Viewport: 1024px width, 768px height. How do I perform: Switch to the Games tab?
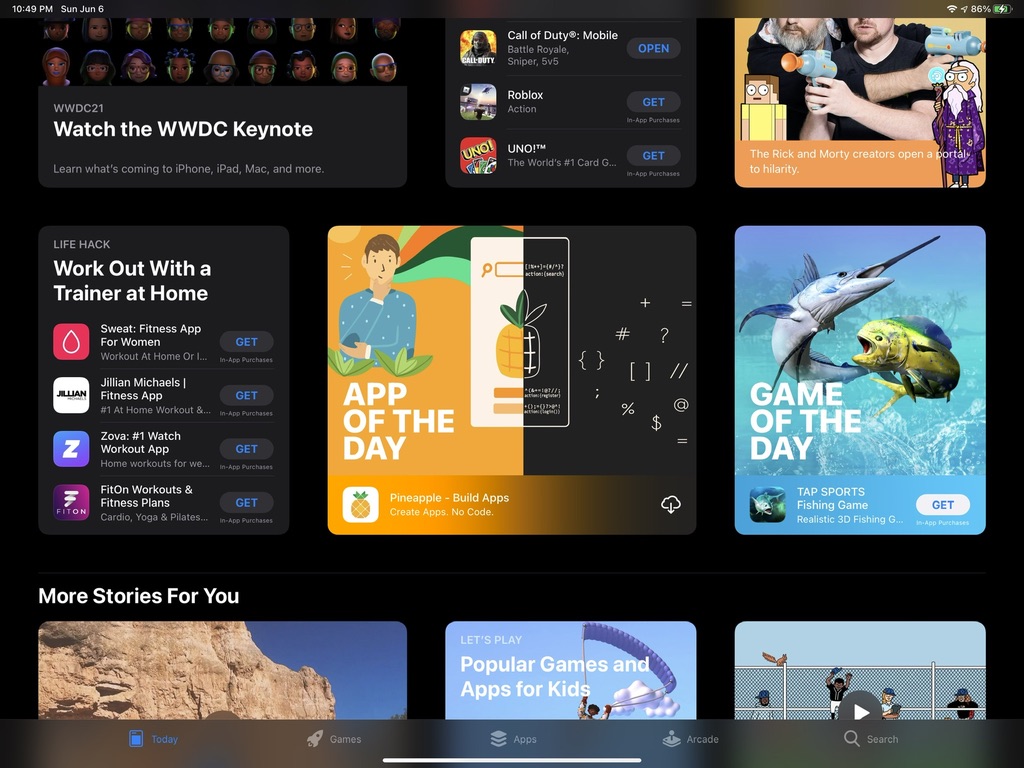(334, 739)
